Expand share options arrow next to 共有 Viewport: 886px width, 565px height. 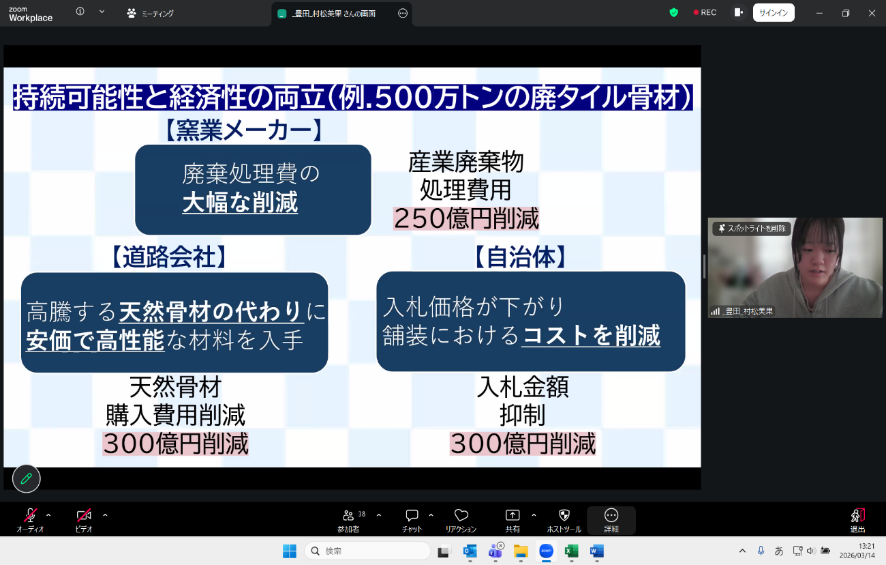[533, 515]
